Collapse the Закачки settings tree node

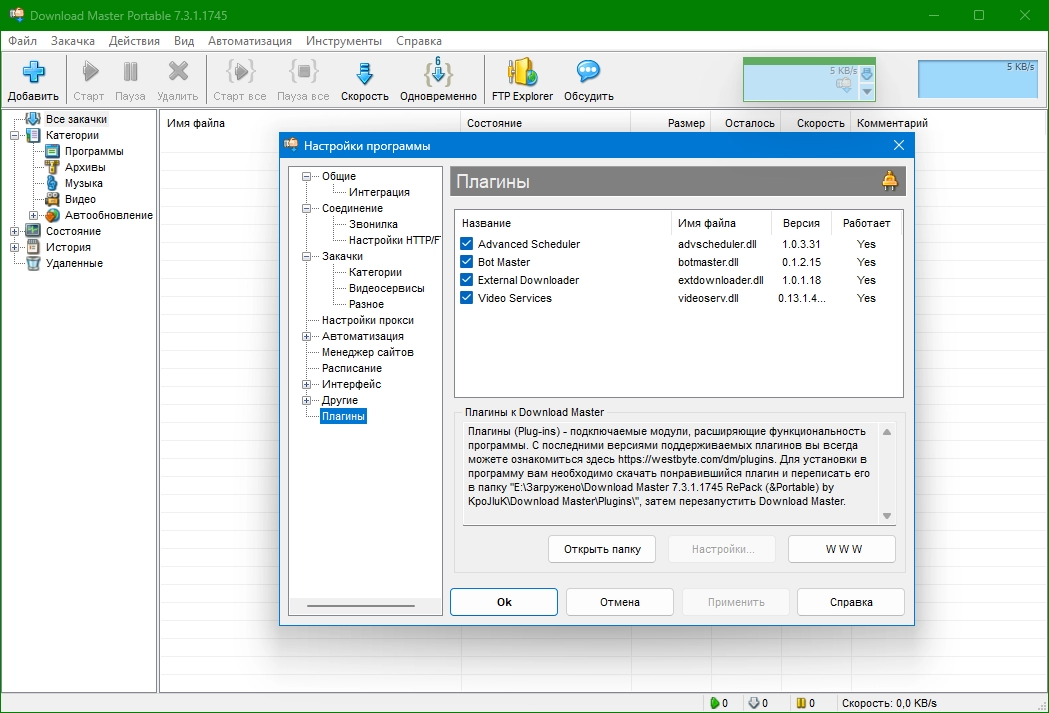(306, 256)
